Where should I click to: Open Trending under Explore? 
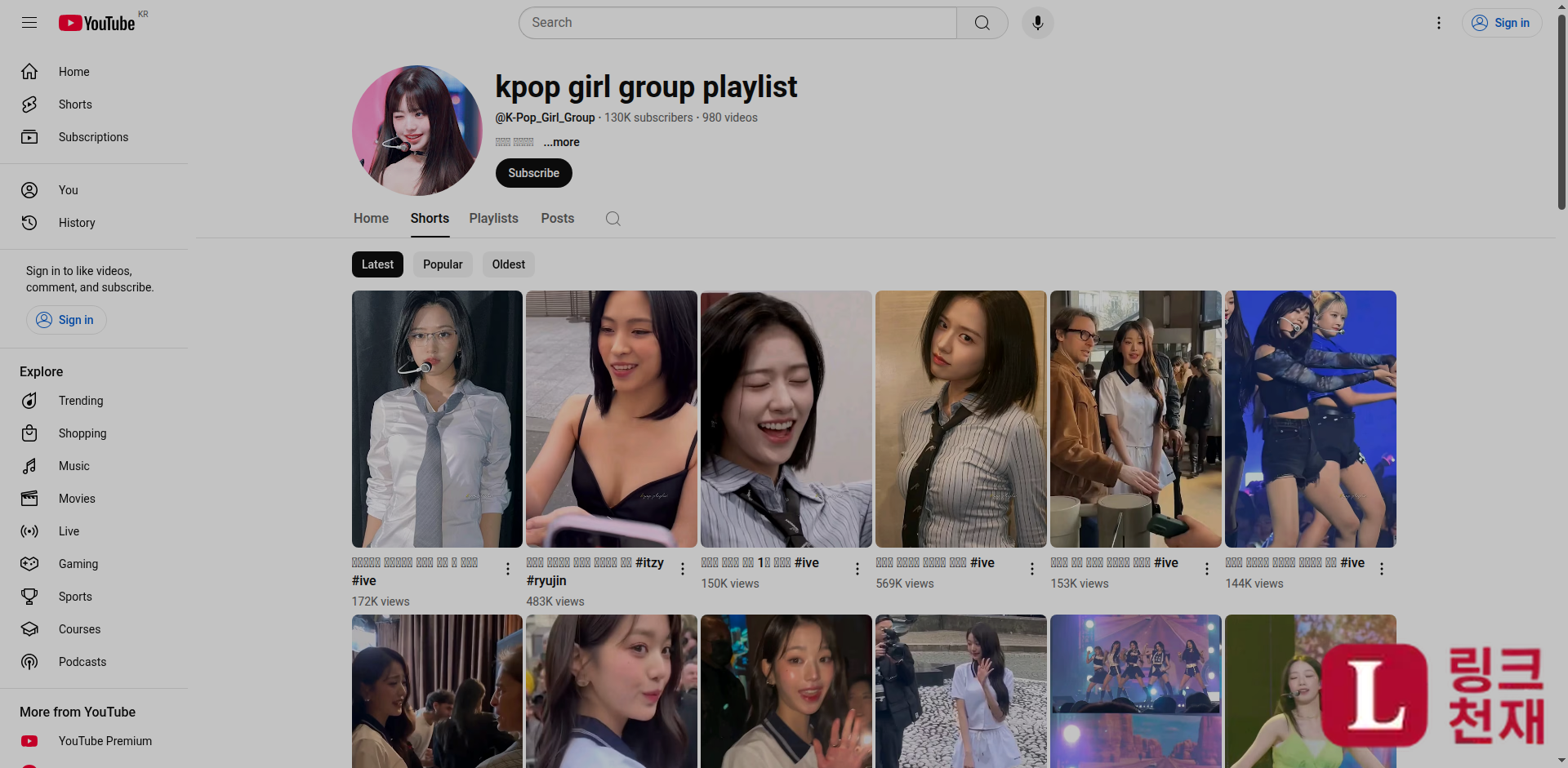(94, 401)
